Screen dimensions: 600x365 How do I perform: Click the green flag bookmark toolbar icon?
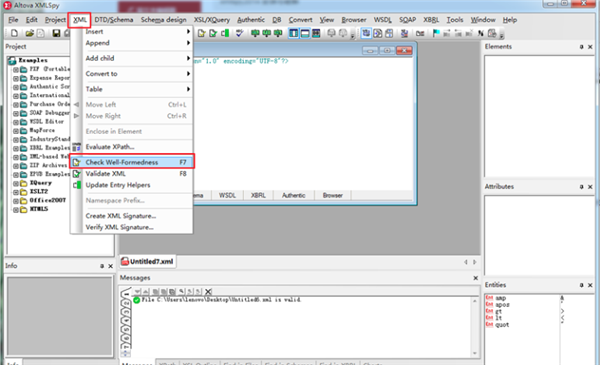(x=435, y=34)
